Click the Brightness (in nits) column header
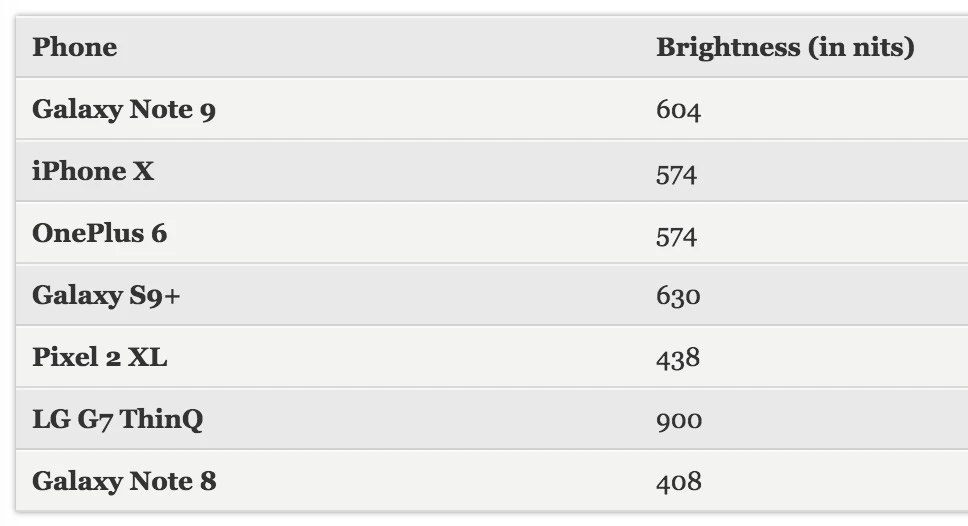 coord(784,47)
